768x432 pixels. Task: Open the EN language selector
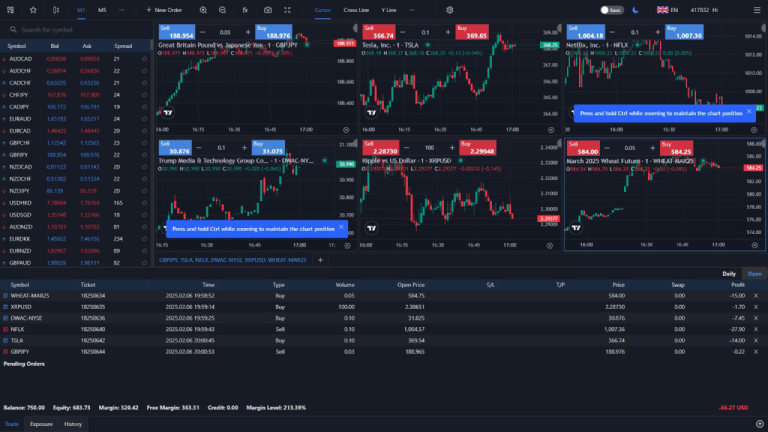pos(668,10)
